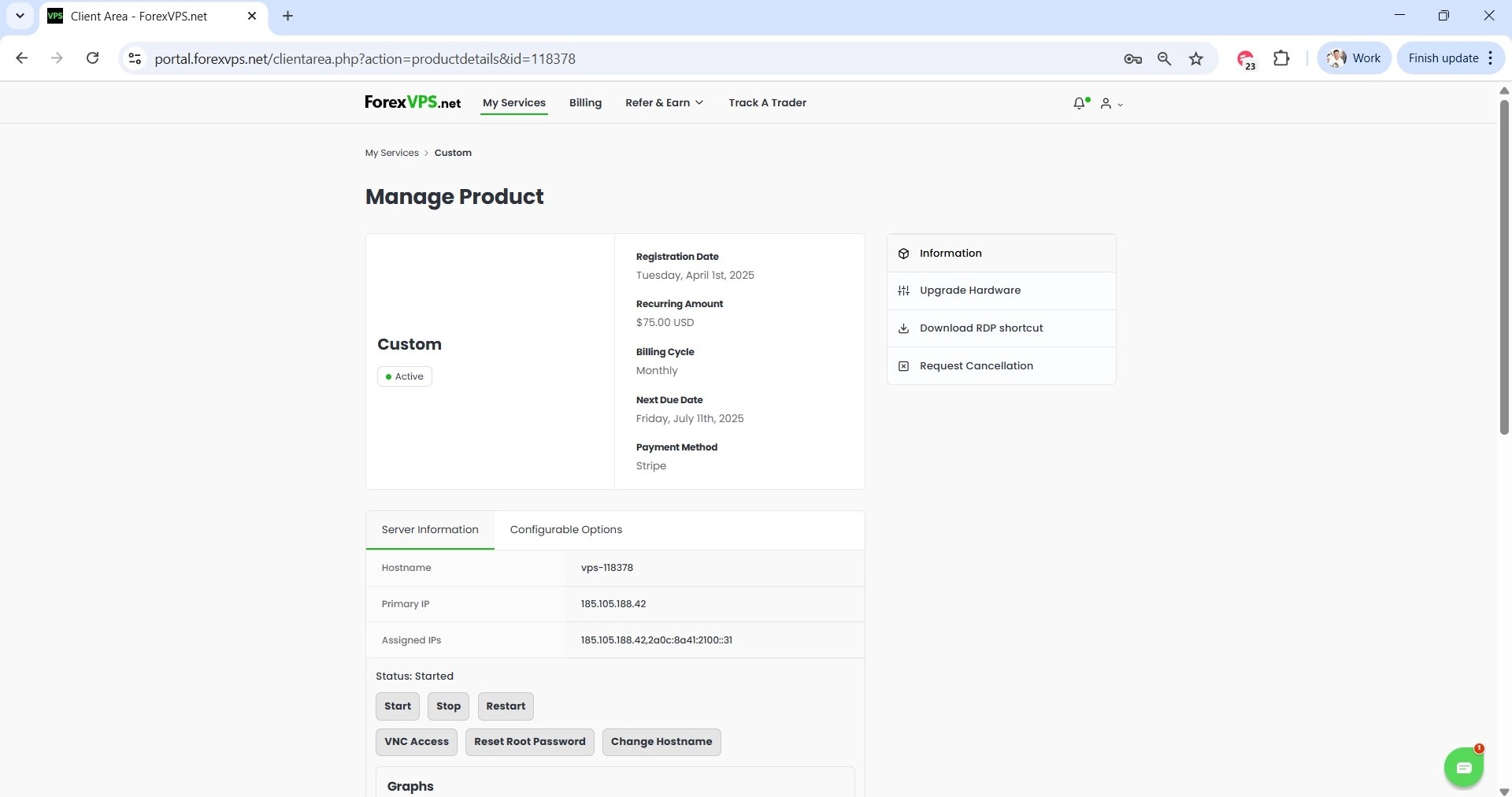Reload the current page
The width and height of the screenshot is (1512, 797).
pos(92,58)
